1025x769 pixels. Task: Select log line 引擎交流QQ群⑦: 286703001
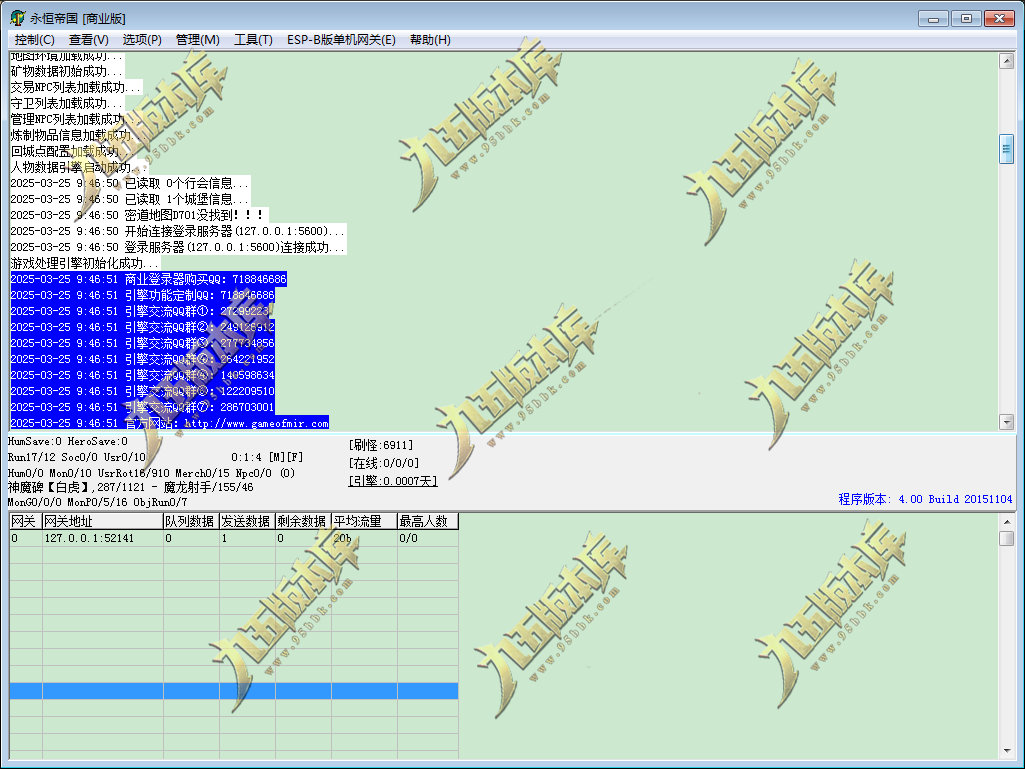pos(143,407)
